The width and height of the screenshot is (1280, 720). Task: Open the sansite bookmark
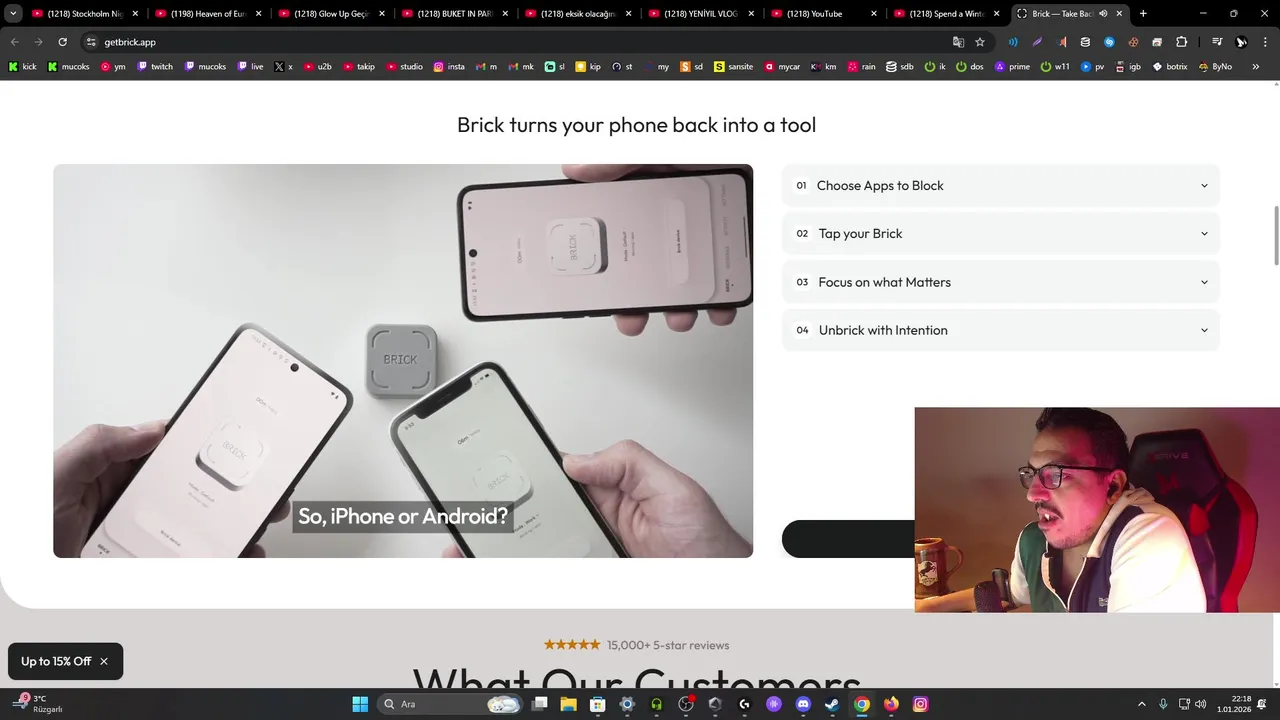[733, 66]
